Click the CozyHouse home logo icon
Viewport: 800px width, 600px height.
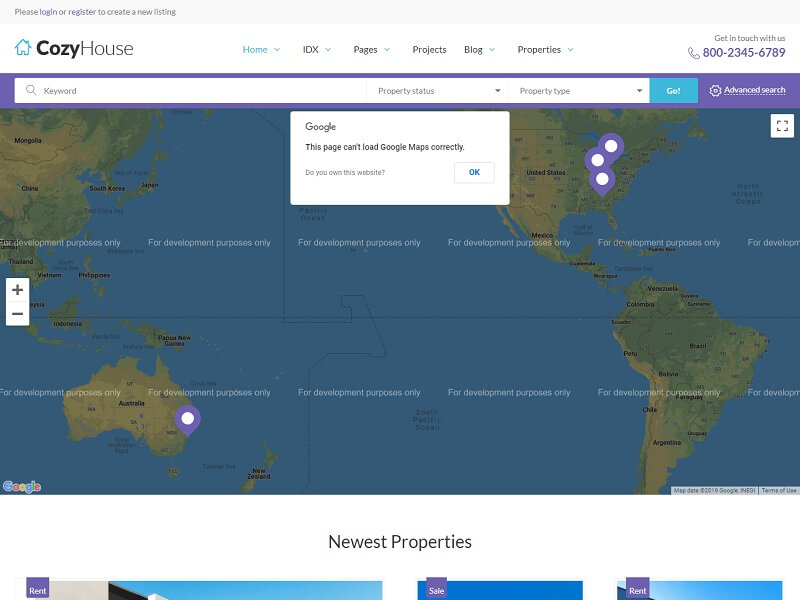point(23,47)
